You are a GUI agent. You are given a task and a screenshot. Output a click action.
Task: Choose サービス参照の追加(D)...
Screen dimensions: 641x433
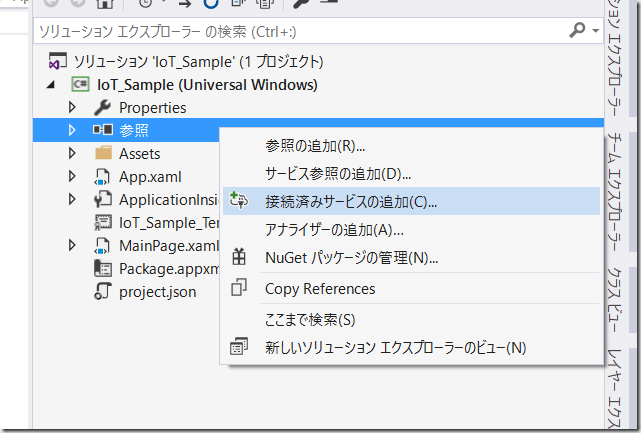click(x=411, y=173)
